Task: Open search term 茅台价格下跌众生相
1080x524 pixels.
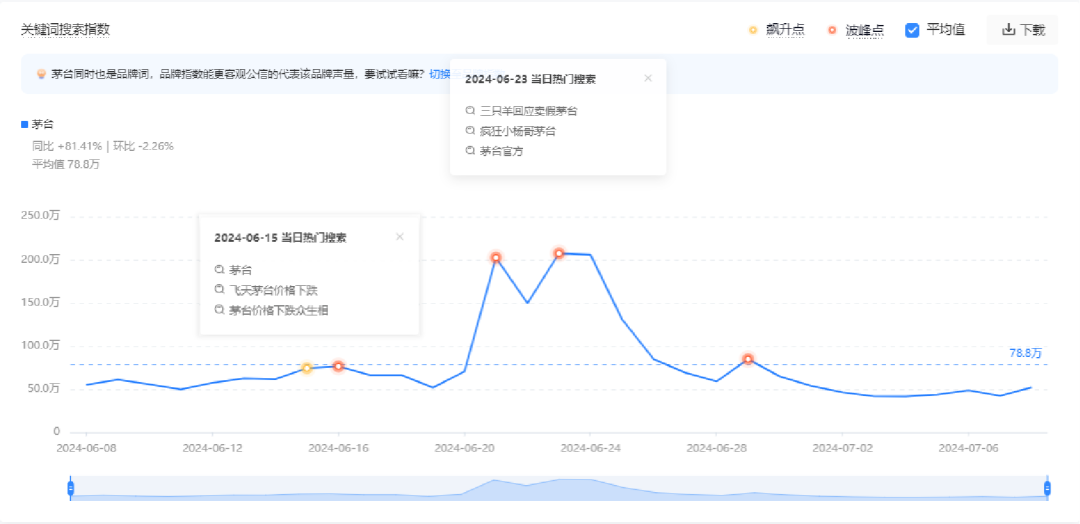Action: pyautogui.click(x=278, y=311)
